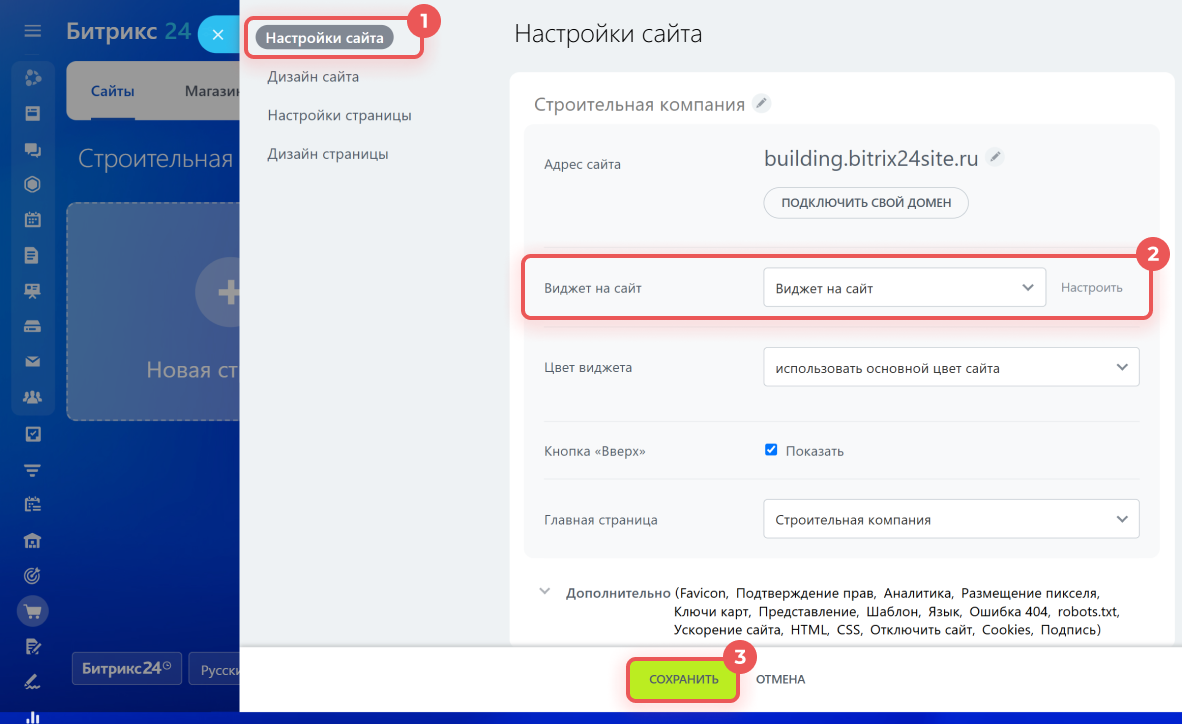Expand the 'Дополнительно' section

click(x=545, y=591)
